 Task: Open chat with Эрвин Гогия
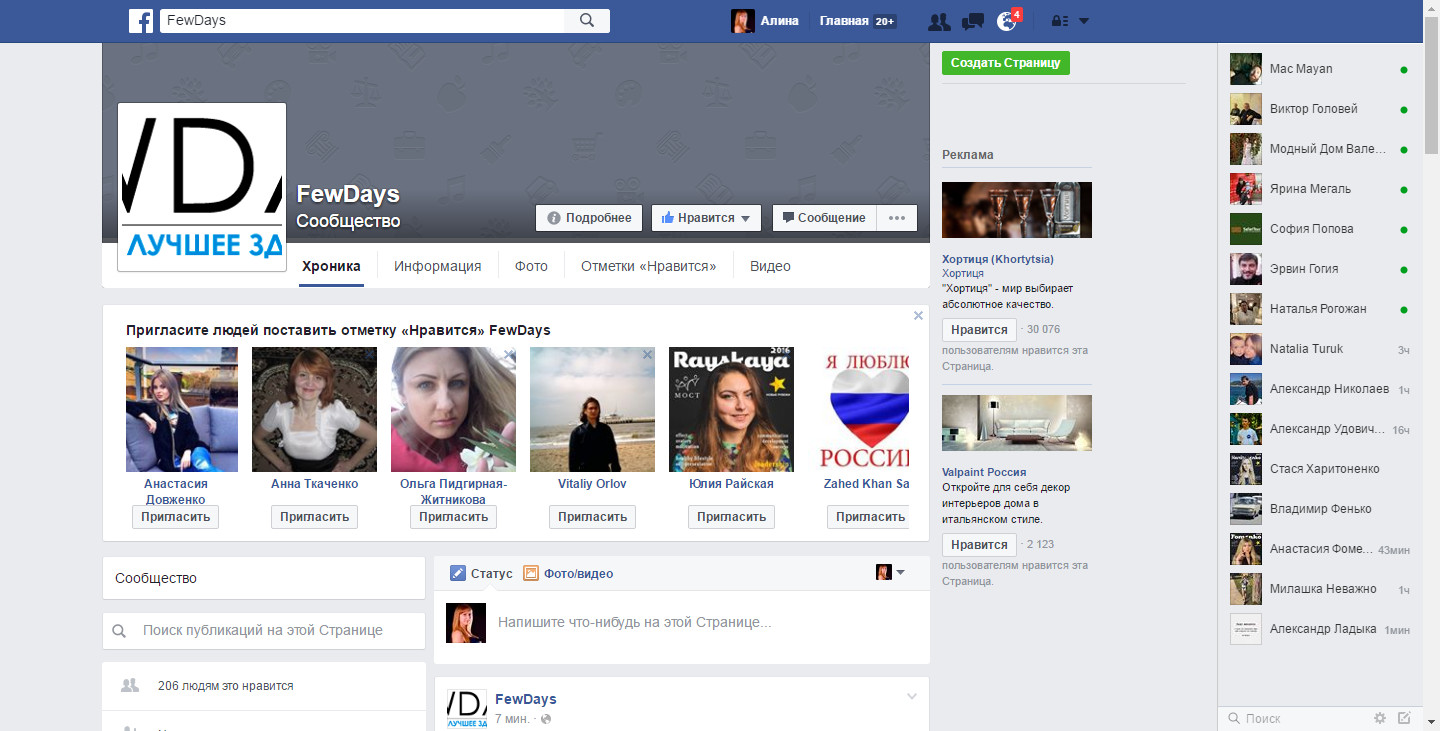coord(1320,269)
